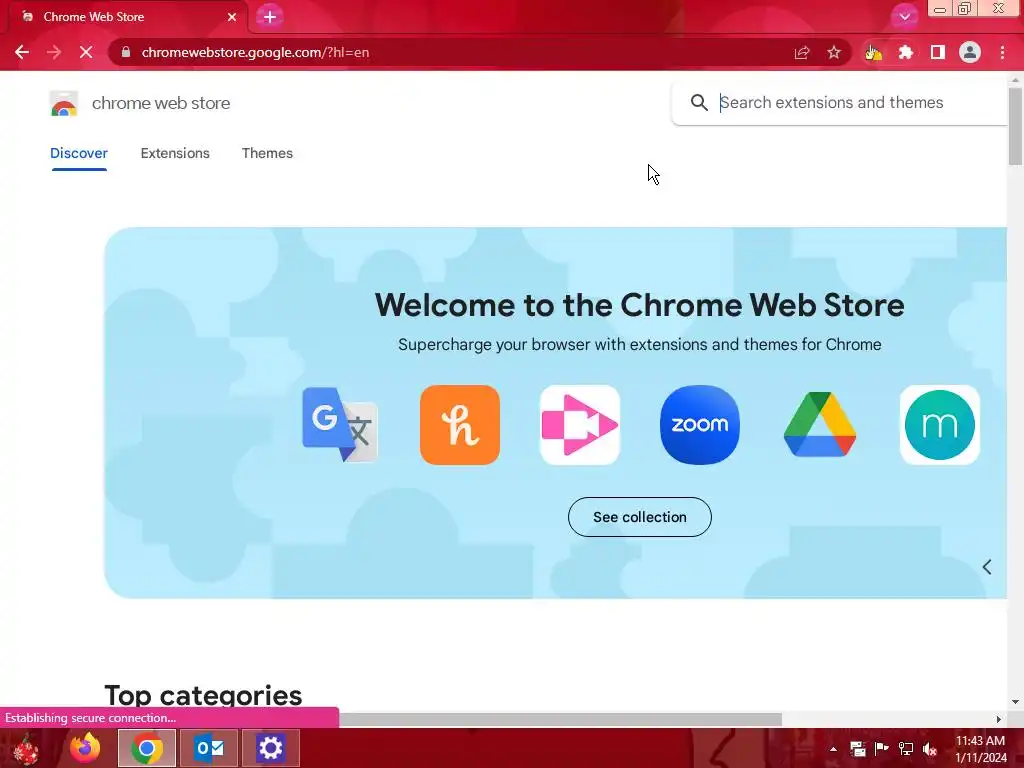The image size is (1024, 768).
Task: Click the Chrome taskbar icon
Action: [x=147, y=748]
